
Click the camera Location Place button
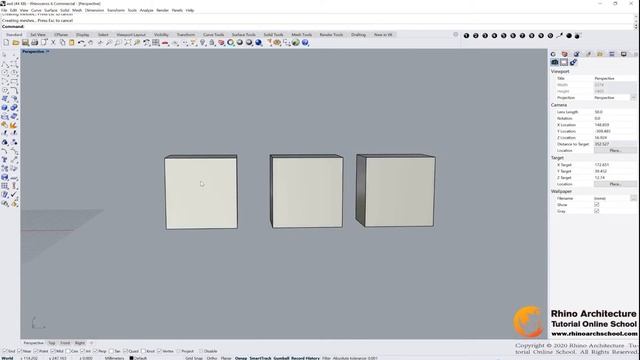(615, 151)
